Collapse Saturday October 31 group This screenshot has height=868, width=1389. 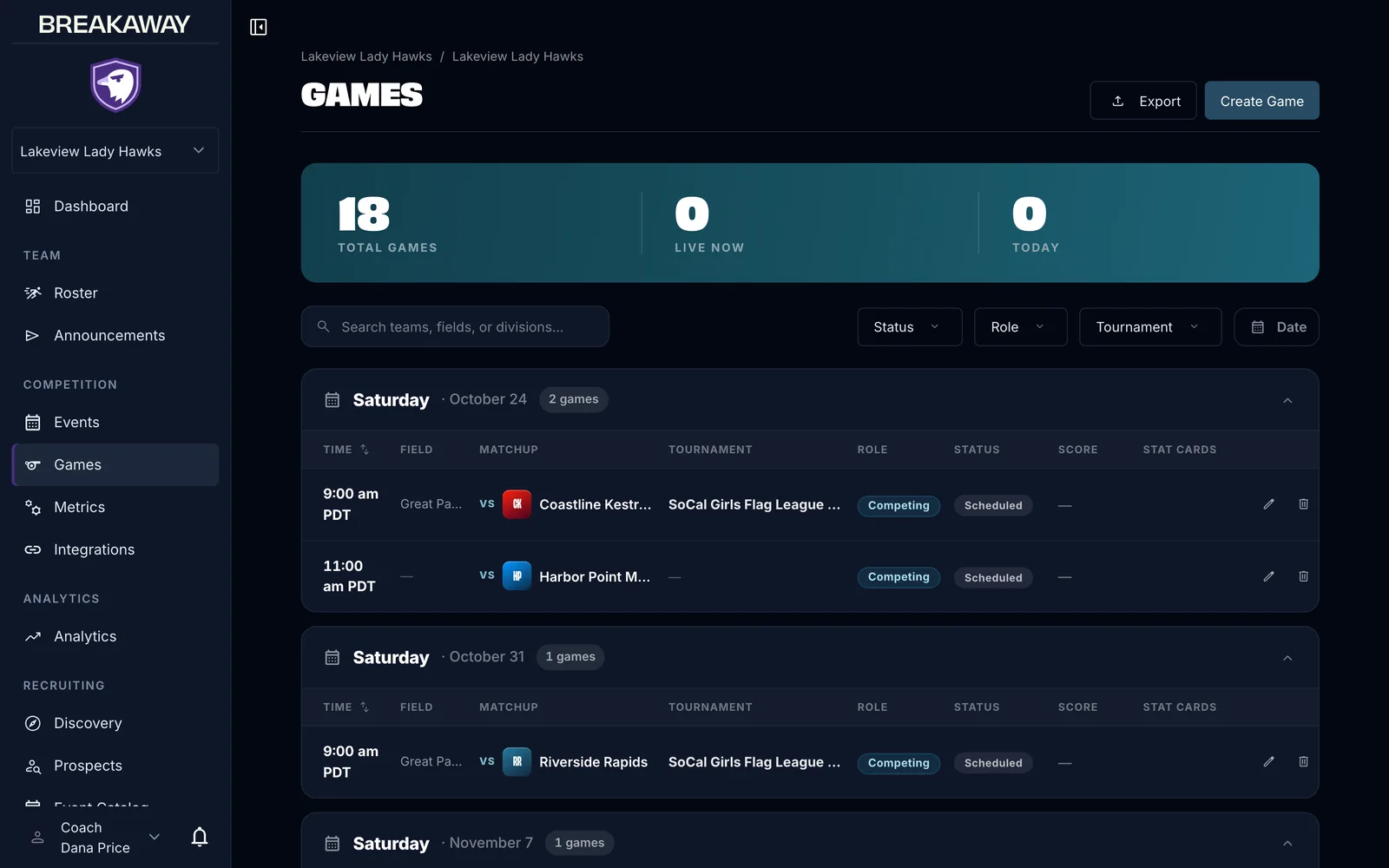[1287, 658]
